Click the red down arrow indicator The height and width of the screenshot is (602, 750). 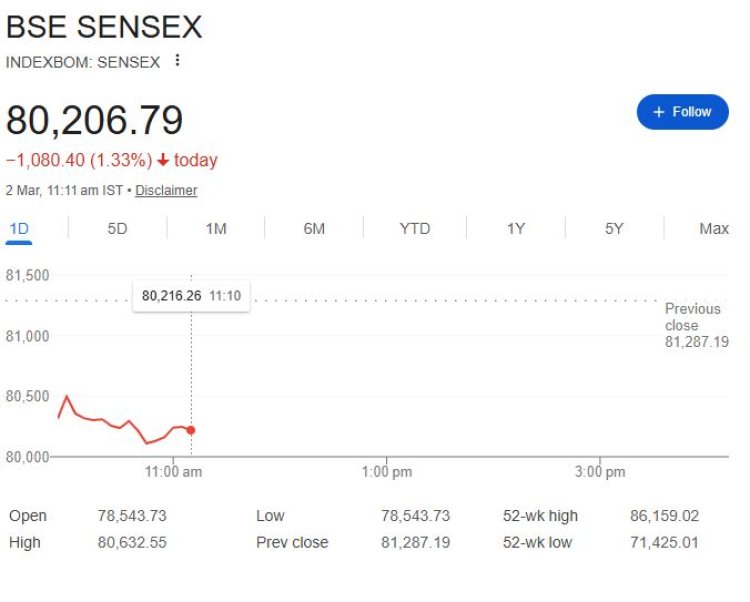tap(164, 161)
